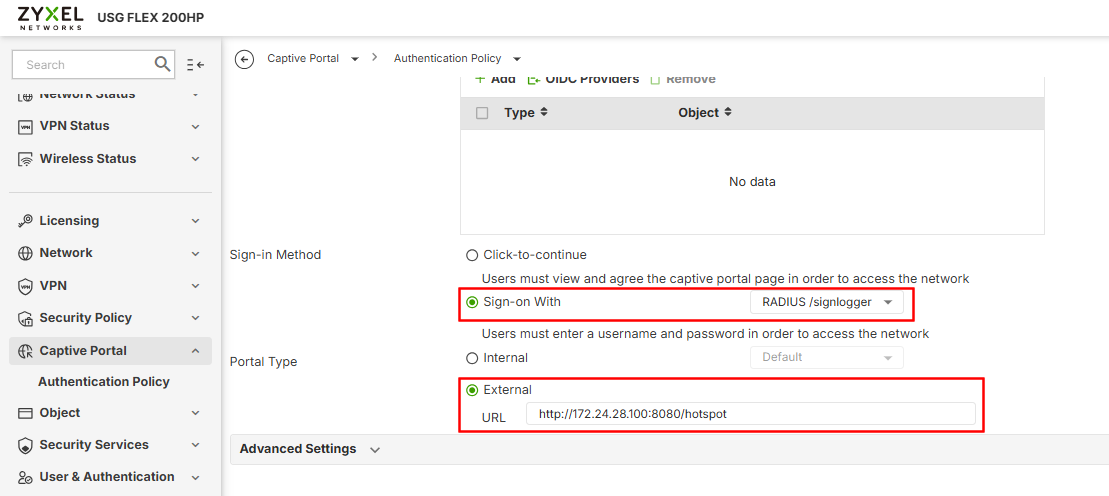Click the OIDC Providers button
Image resolution: width=1109 pixels, height=496 pixels.
coord(583,79)
